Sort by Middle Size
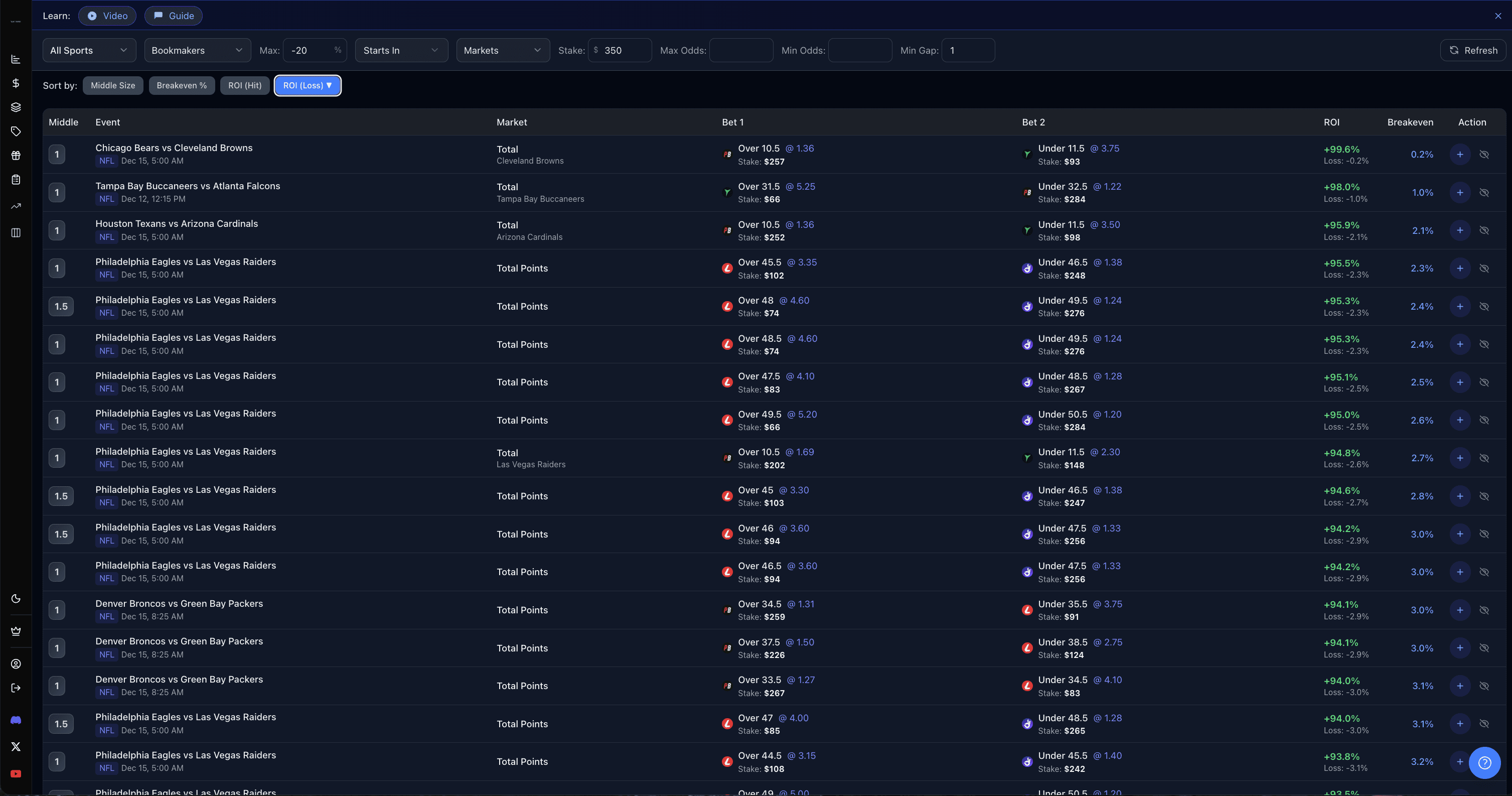 click(113, 86)
